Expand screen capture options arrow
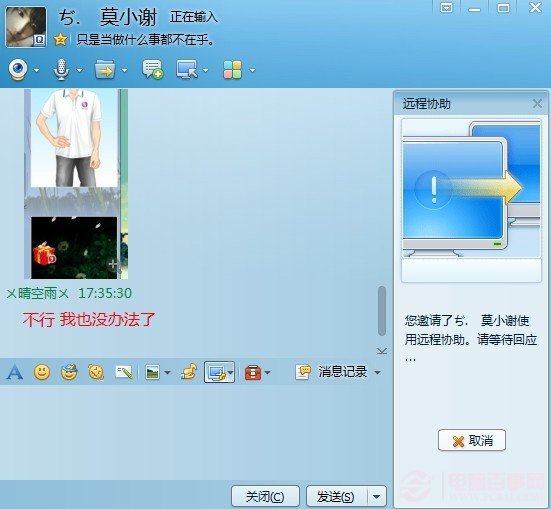Image resolution: width=551 pixels, height=509 pixels. click(231, 372)
